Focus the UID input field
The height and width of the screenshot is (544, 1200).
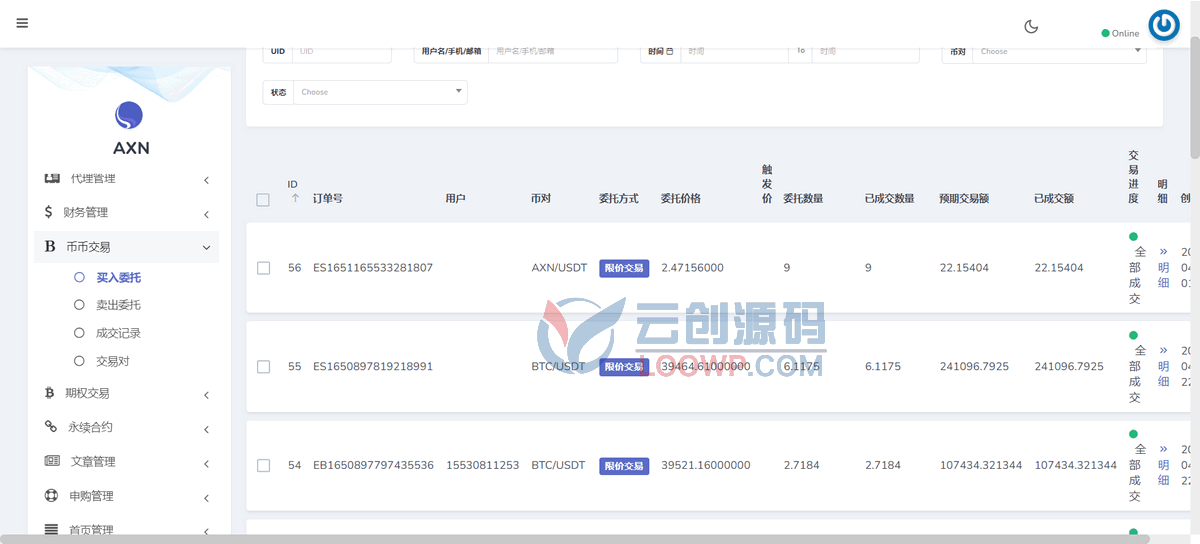[x=342, y=51]
